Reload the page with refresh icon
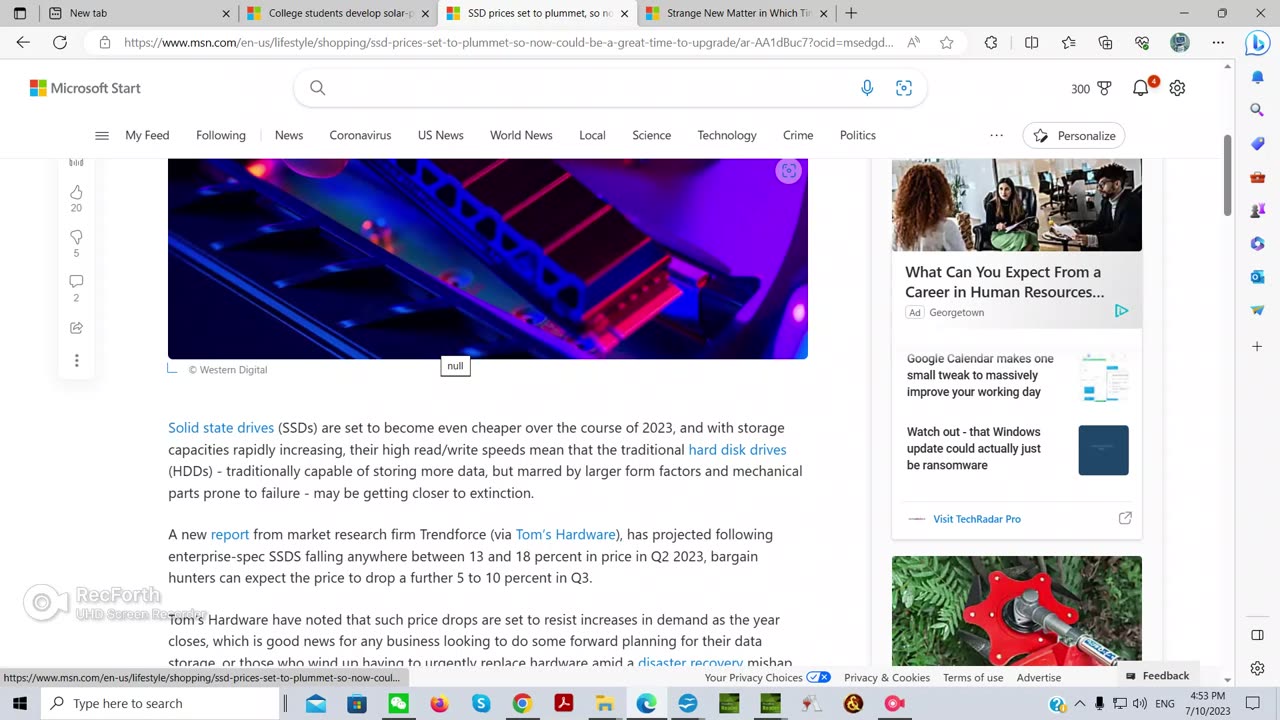This screenshot has width=1280, height=720. click(x=60, y=43)
